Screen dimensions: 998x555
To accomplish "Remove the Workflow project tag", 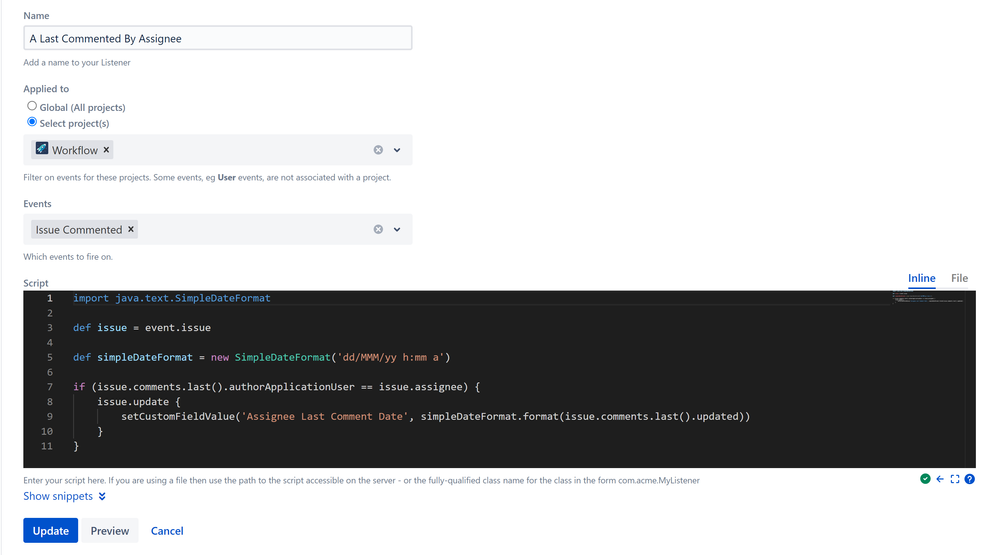I will [x=106, y=150].
